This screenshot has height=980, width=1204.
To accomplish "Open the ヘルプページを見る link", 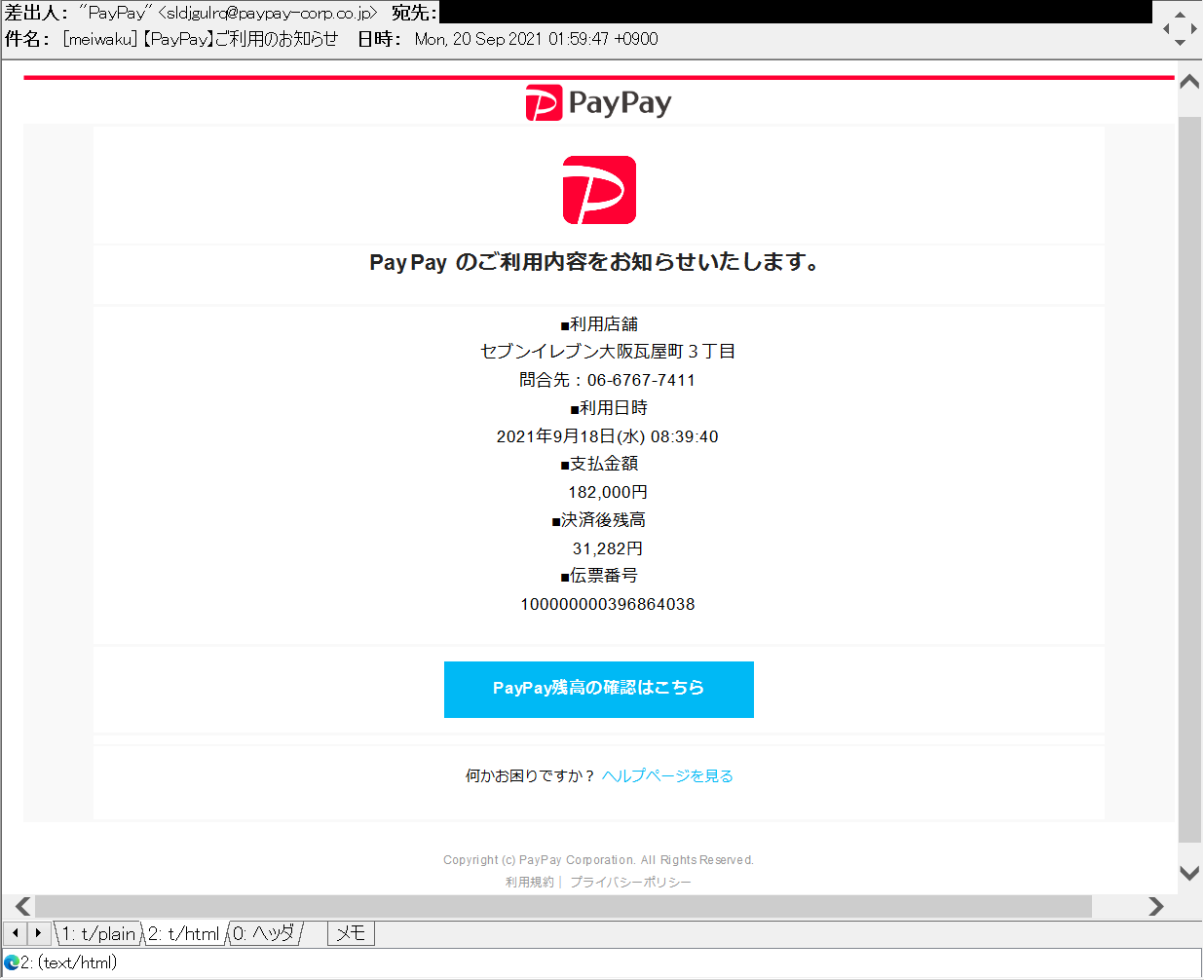I will pos(667,776).
